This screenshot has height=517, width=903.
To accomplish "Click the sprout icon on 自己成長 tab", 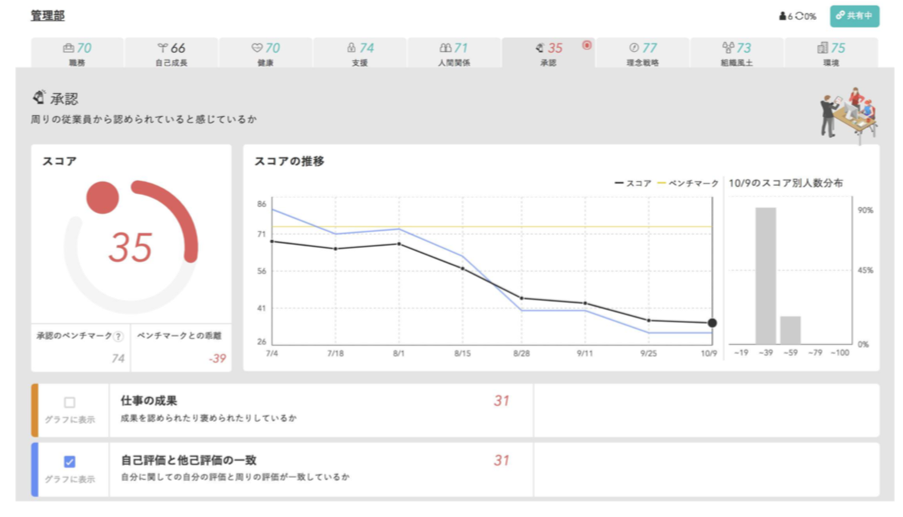I will 162,48.
